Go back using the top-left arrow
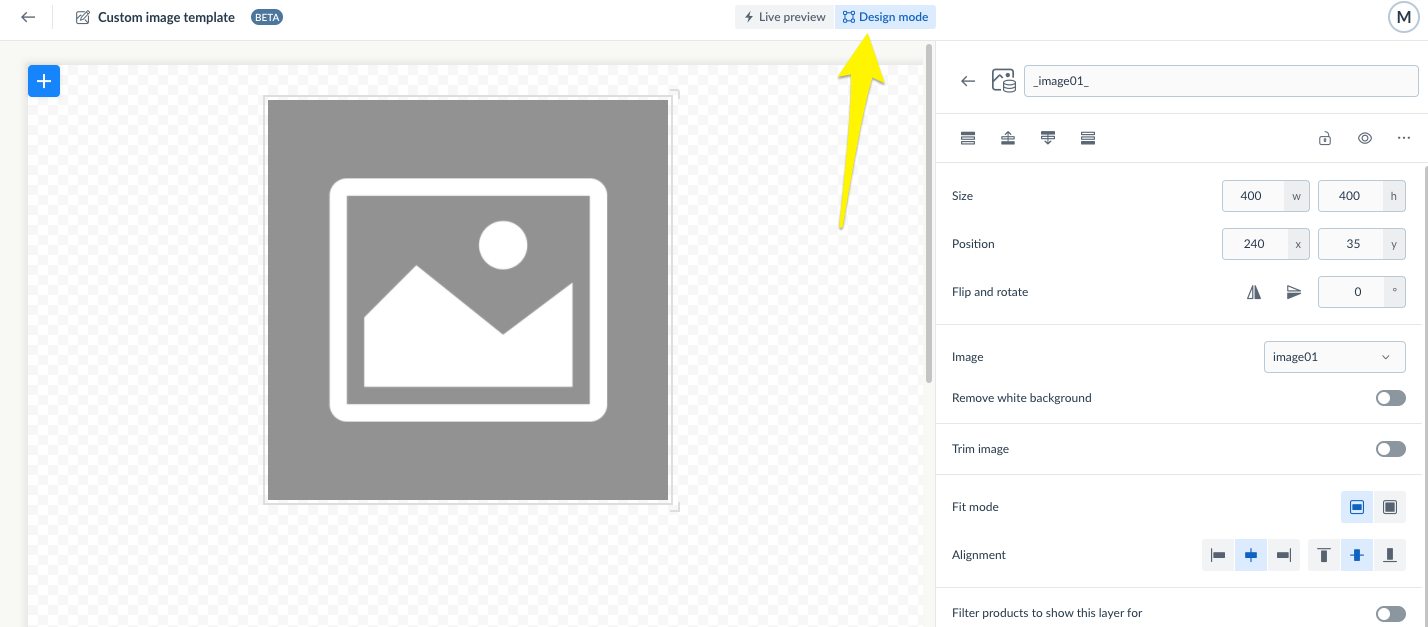Screen dimensions: 1428x627 [x=28, y=17]
